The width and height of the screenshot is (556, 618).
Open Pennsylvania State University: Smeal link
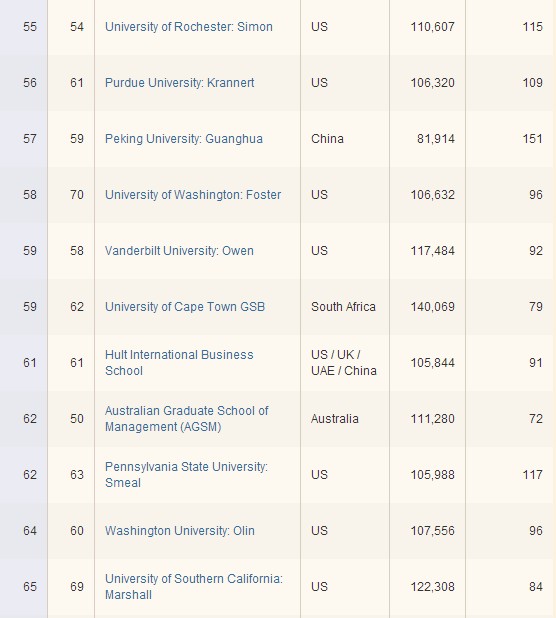pos(186,475)
